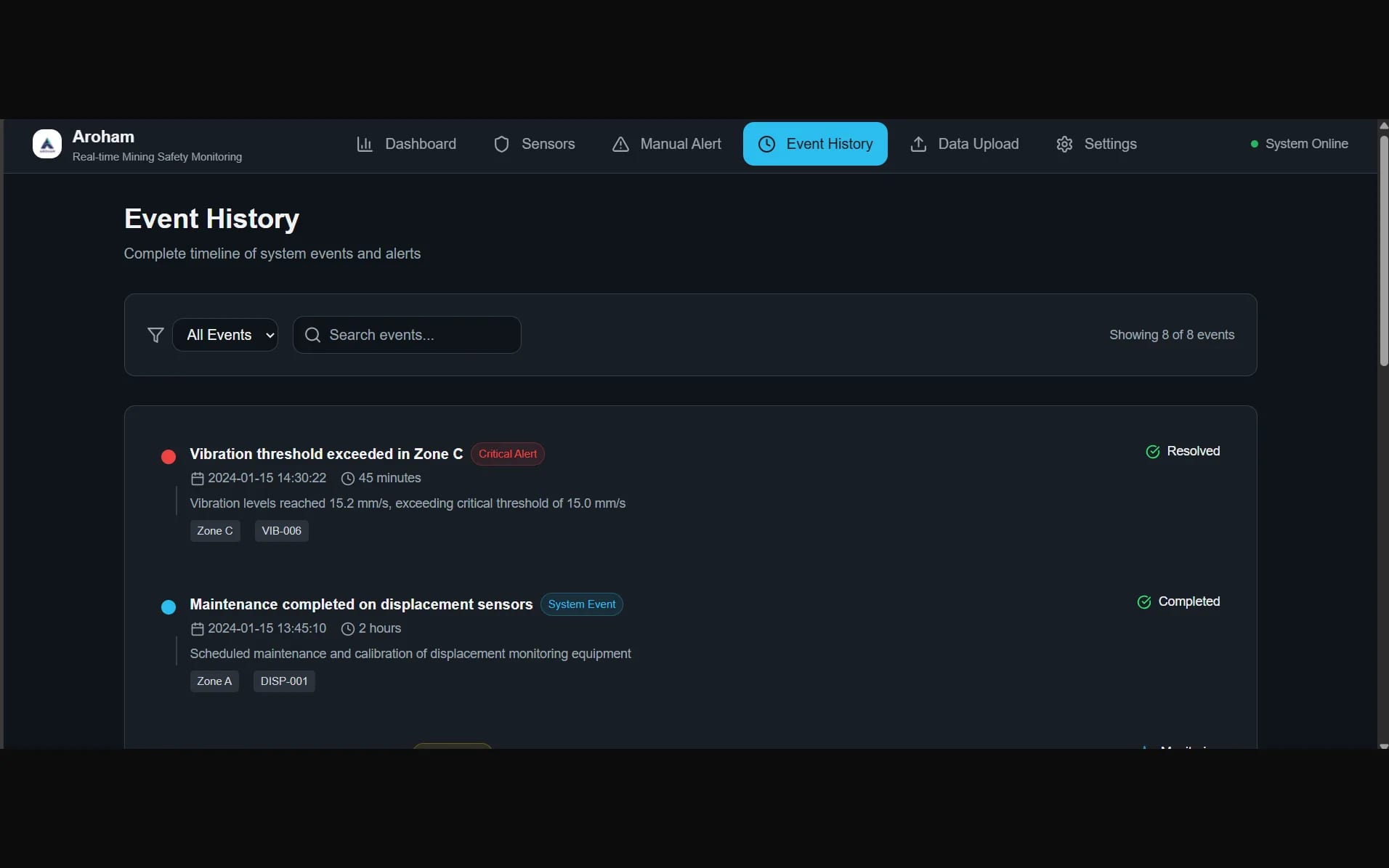
Task: Go to the Manual Alert tab
Action: tap(666, 144)
